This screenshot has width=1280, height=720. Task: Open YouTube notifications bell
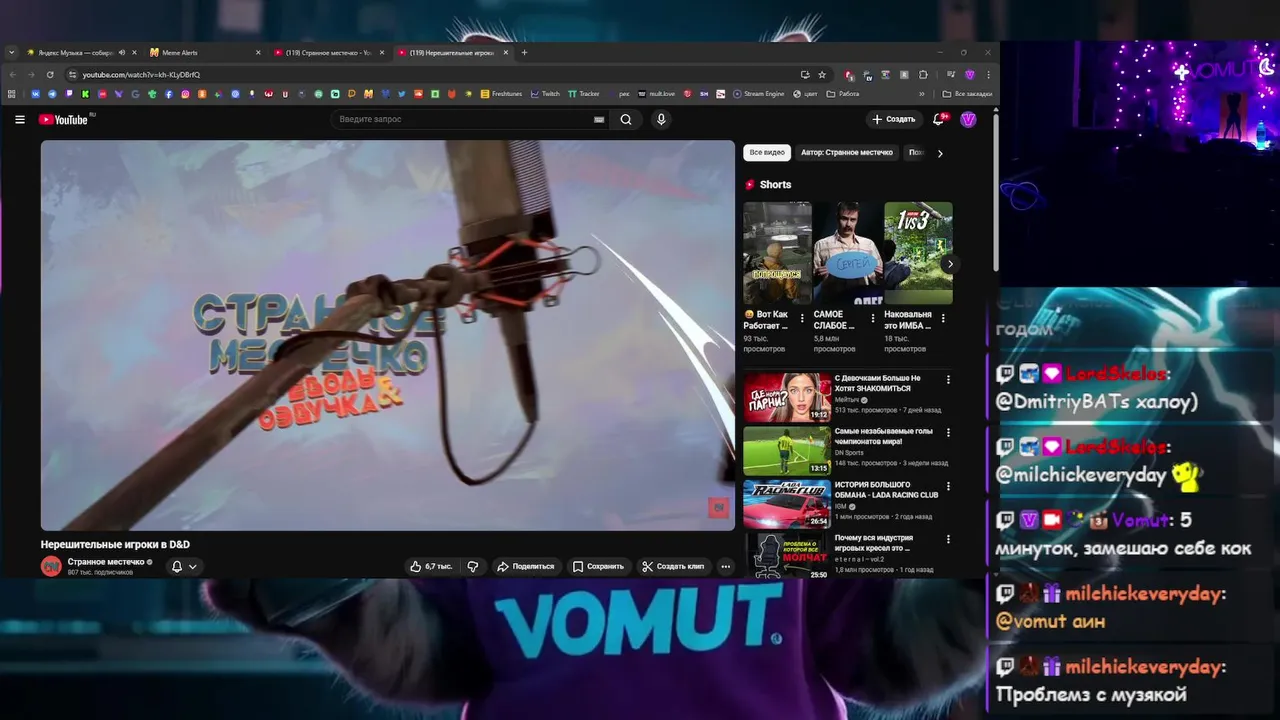(939, 119)
